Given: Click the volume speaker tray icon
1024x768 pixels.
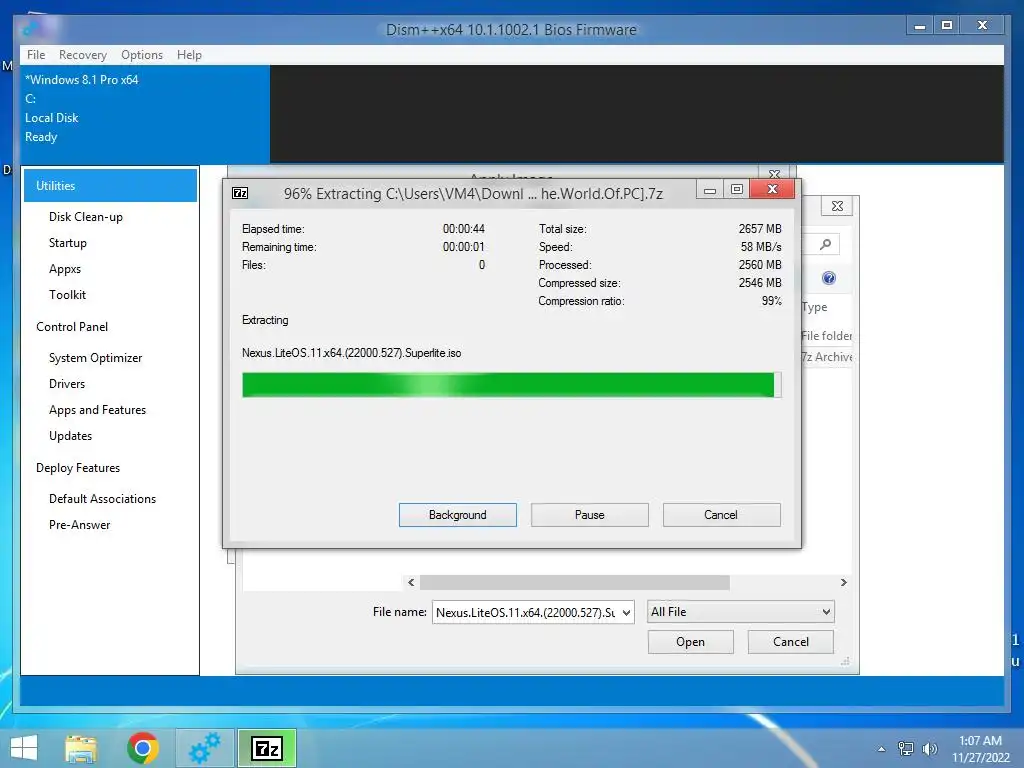Looking at the screenshot, I should 930,749.
